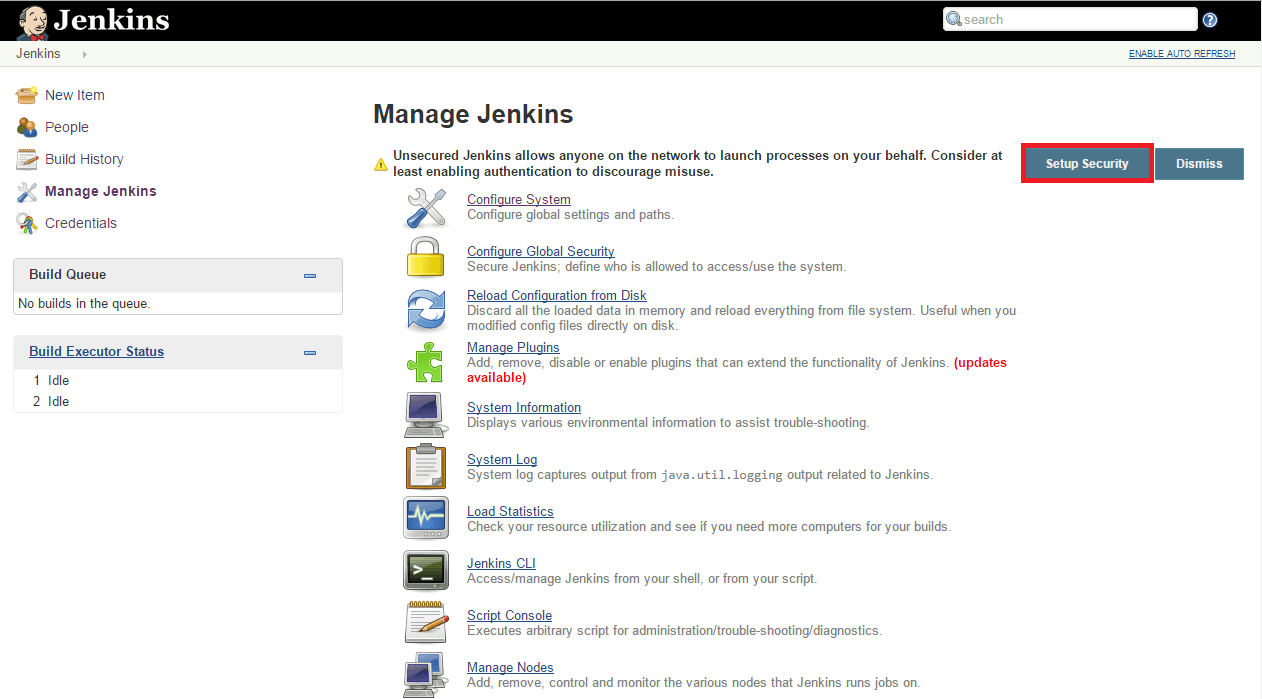Select executor 1 Idle row
The height and width of the screenshot is (699, 1262).
click(x=178, y=380)
